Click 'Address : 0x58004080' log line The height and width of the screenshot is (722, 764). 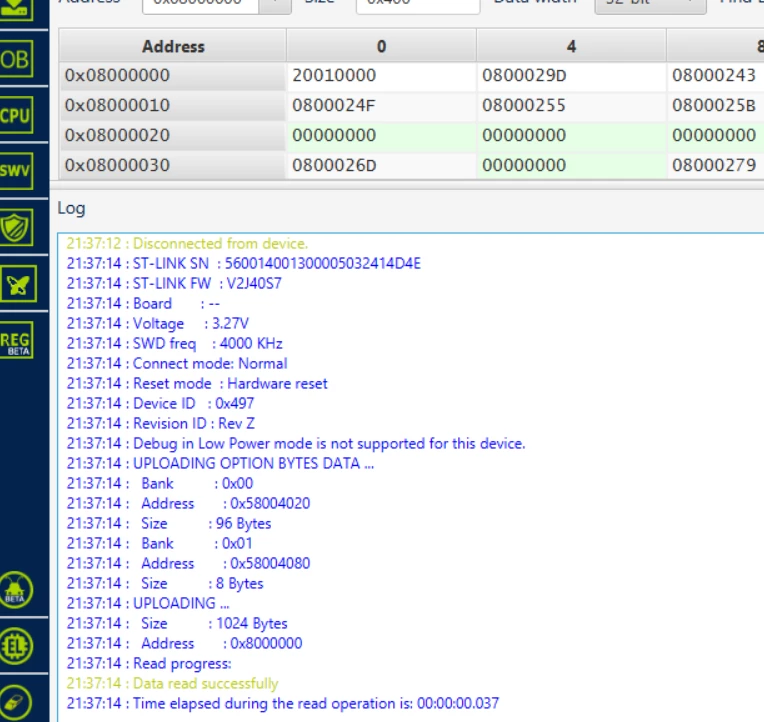pyautogui.click(x=188, y=563)
